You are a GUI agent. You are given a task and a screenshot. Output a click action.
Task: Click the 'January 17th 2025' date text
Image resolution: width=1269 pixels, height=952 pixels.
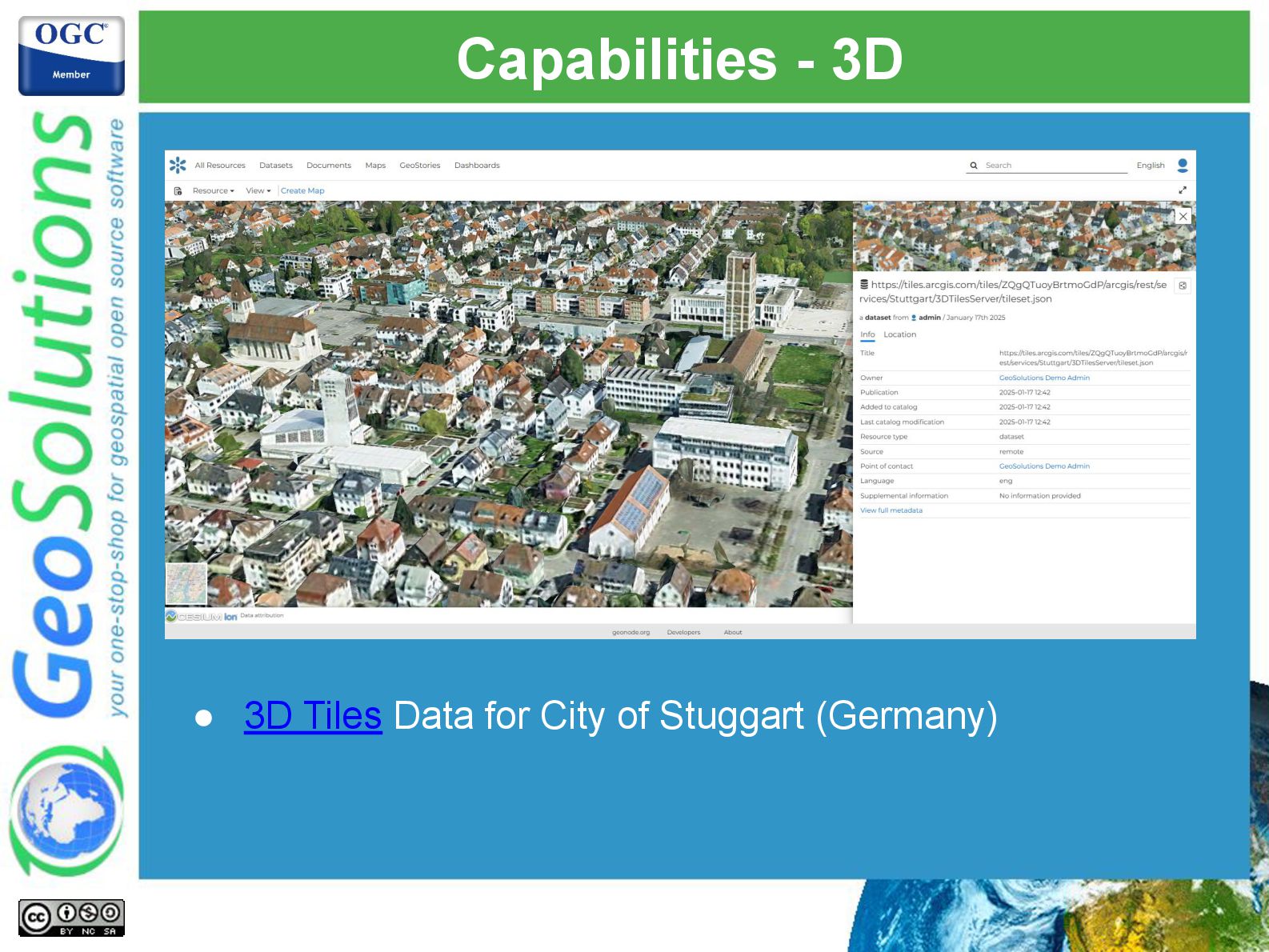[x=976, y=318]
